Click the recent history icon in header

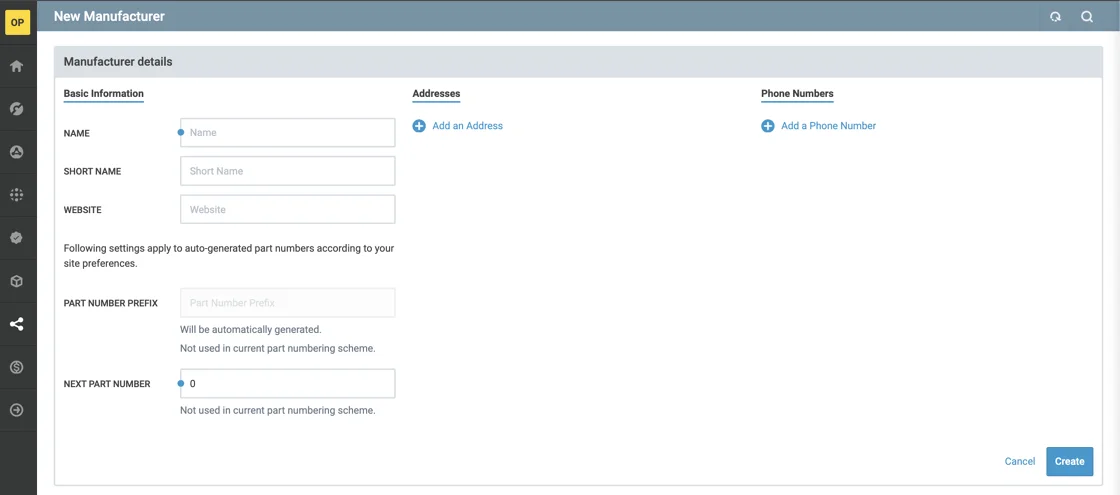tap(1055, 17)
